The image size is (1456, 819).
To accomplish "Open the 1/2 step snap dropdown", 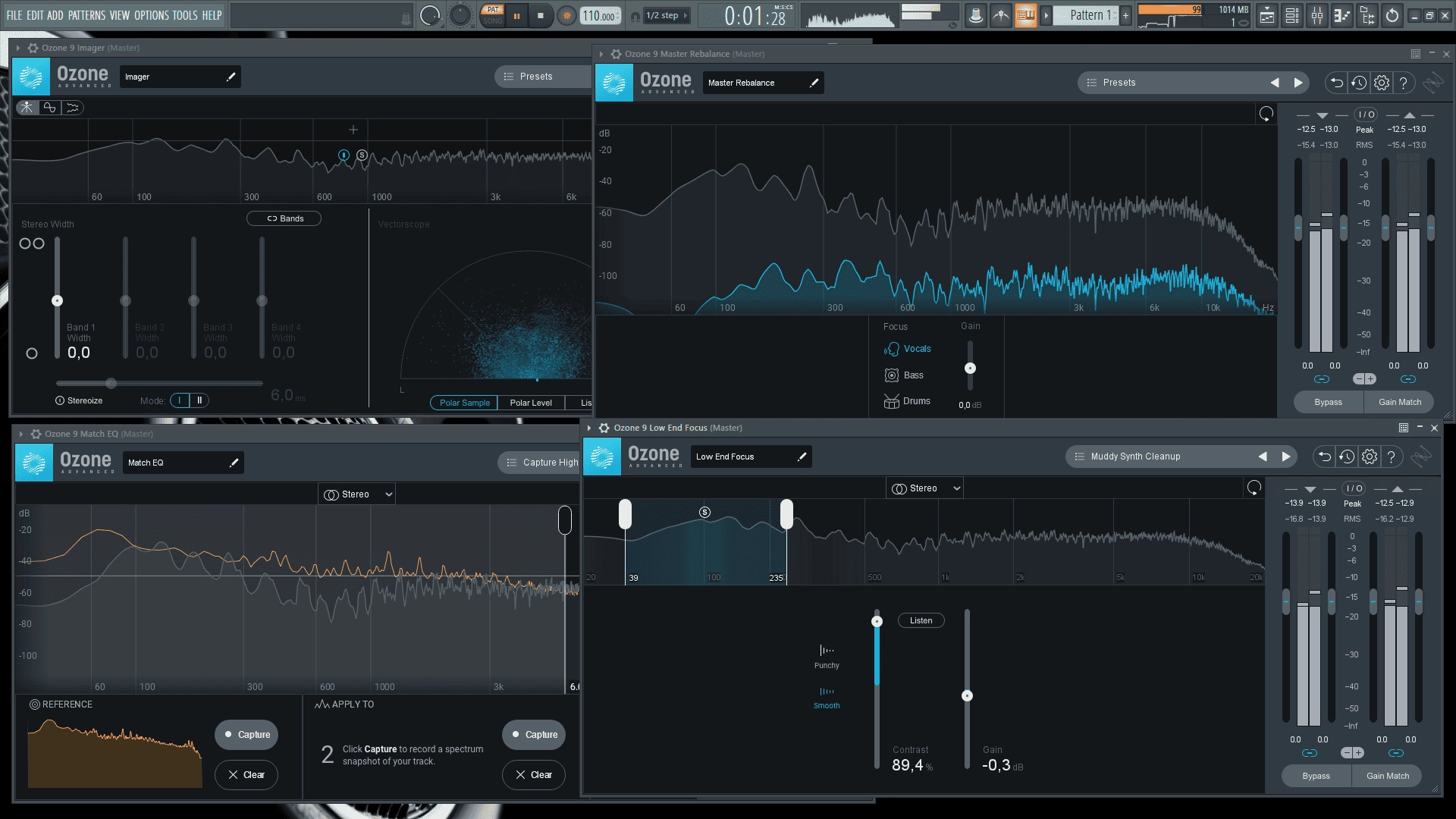I will point(667,15).
